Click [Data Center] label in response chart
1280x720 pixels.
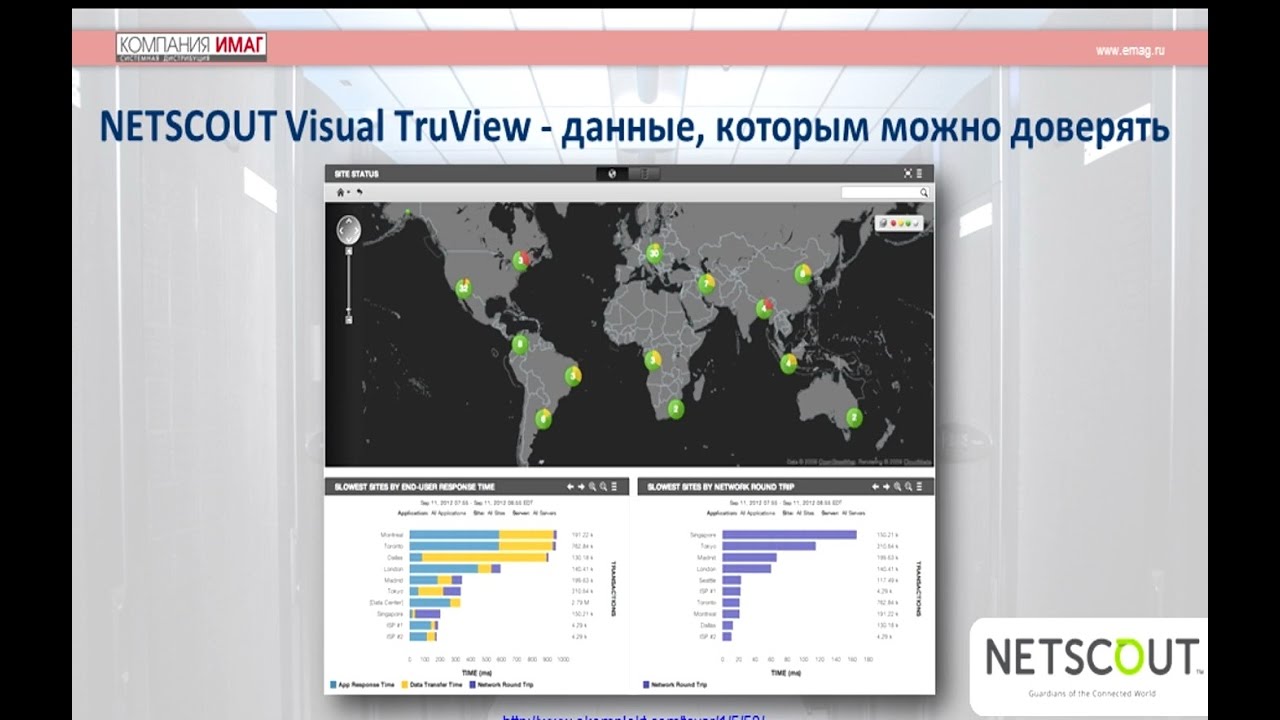[387, 603]
